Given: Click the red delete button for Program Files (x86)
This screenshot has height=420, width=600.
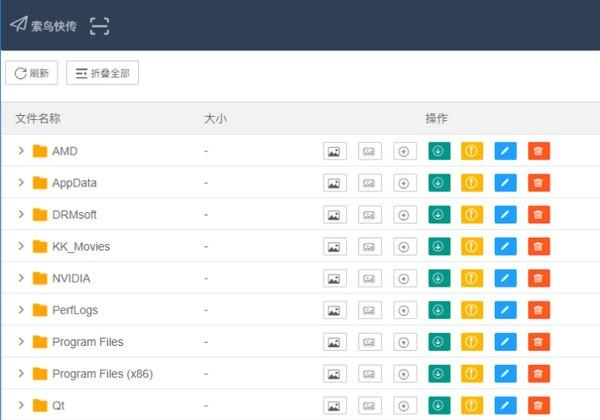Looking at the screenshot, I should [x=539, y=373].
